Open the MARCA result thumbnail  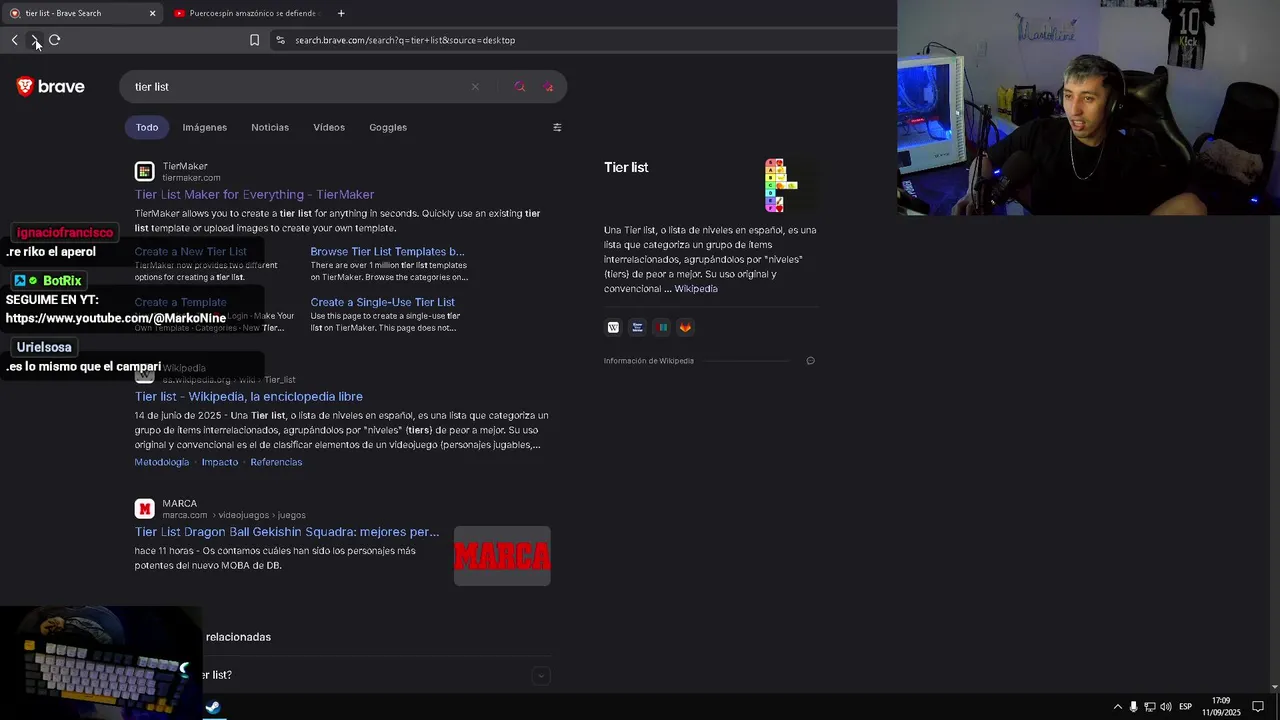coord(502,556)
